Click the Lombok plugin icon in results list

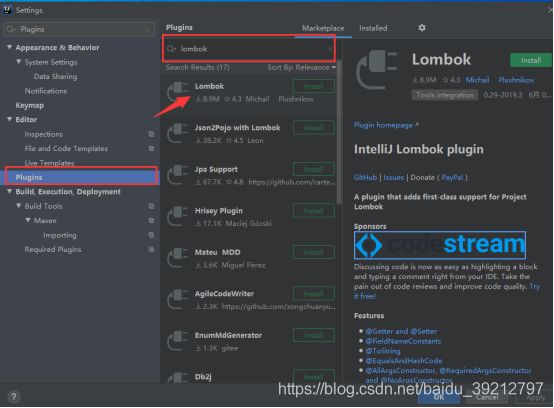(178, 91)
